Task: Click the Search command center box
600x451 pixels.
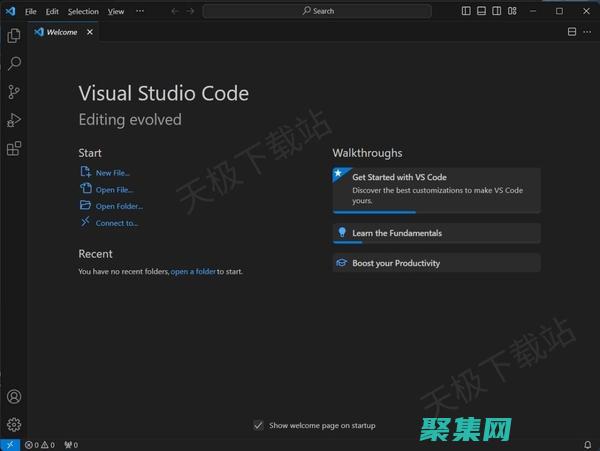Action: (x=318, y=11)
